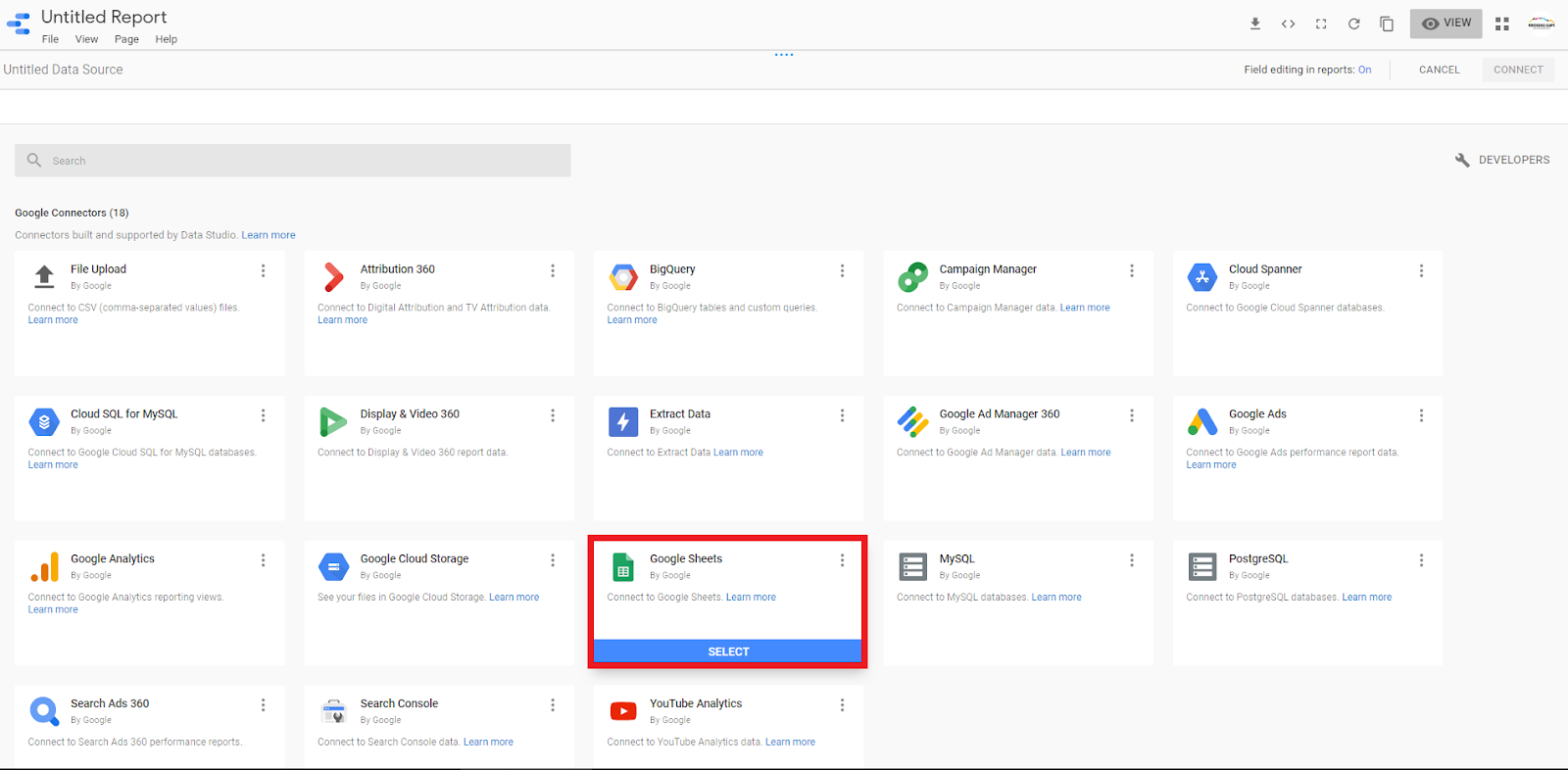Click the Cloud Spanner connector icon
The height and width of the screenshot is (770, 1568).
[x=1202, y=277]
